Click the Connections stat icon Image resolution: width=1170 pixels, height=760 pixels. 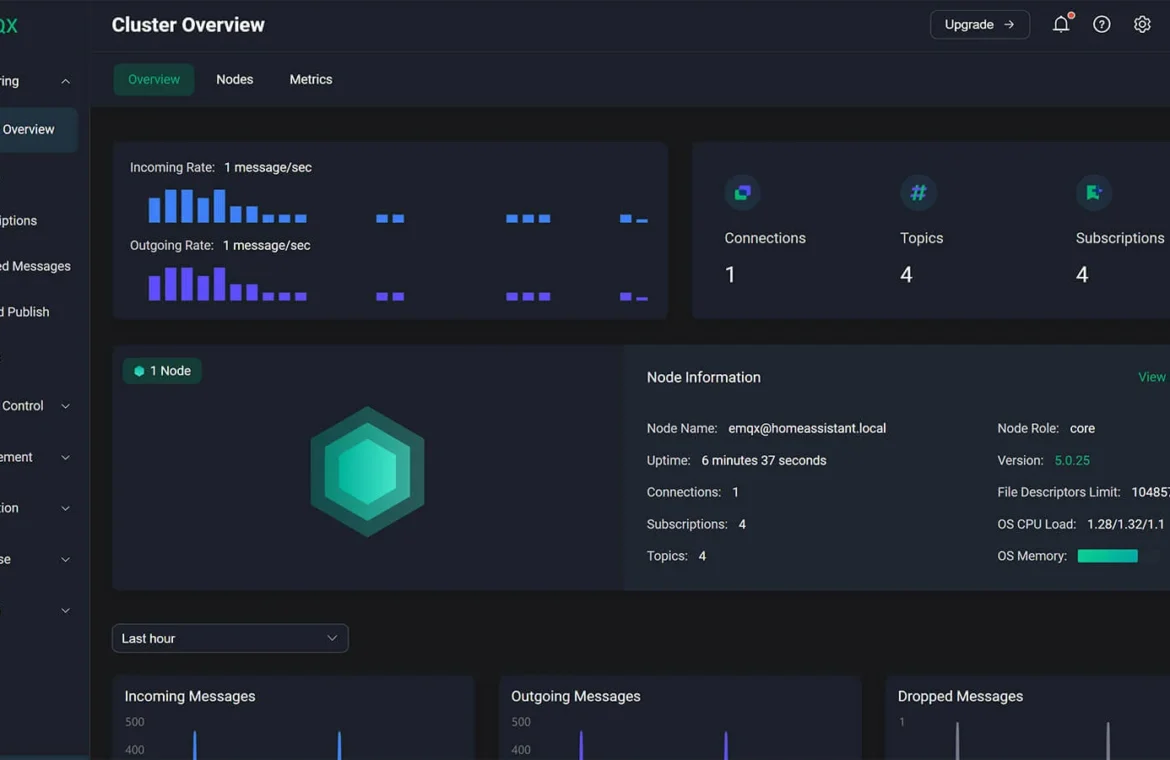coord(742,193)
